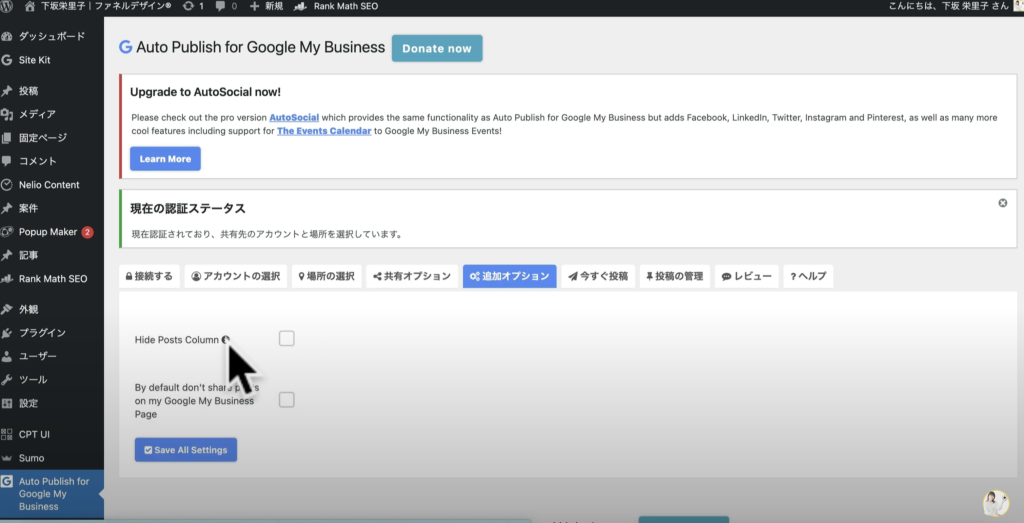
Task: Open comments bubble icon in admin bar
Action: (222, 6)
